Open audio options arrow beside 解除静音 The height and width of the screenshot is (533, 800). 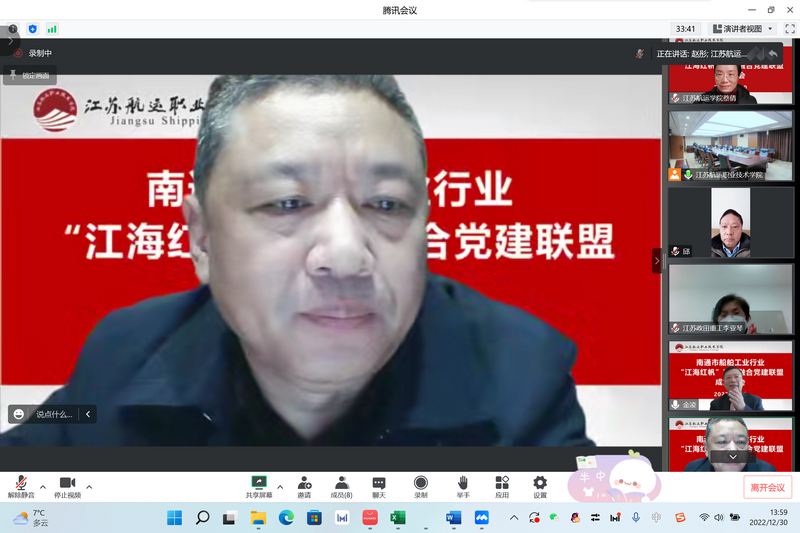tap(43, 487)
